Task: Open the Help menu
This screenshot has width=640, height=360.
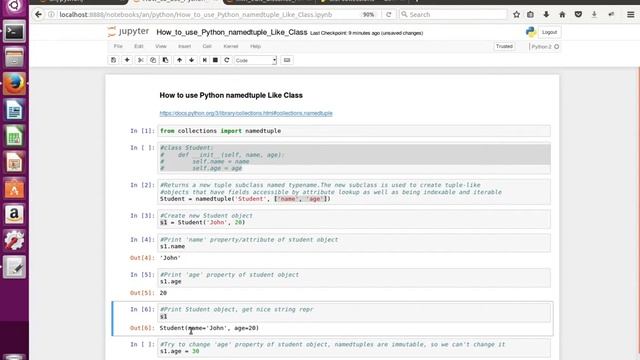Action: (256, 46)
